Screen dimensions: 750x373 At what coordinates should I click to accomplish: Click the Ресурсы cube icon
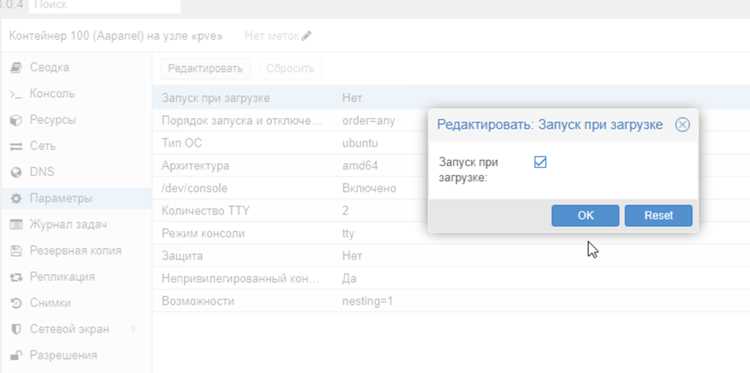pos(16,120)
